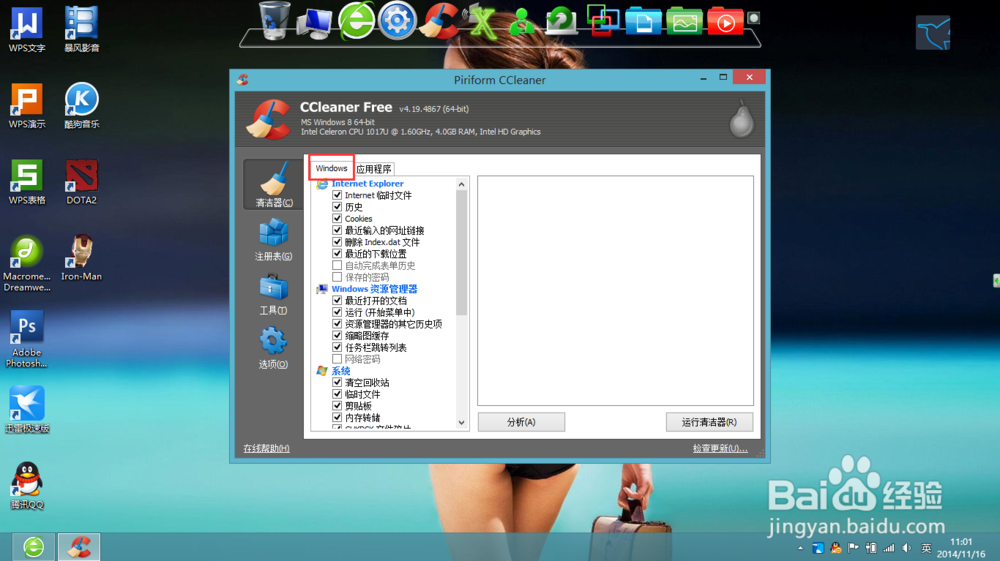Open the 在线帮助 link
The width and height of the screenshot is (1000, 561).
[266, 449]
